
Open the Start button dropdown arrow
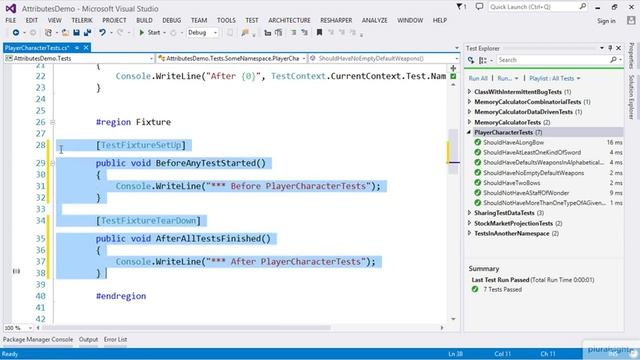(164, 33)
